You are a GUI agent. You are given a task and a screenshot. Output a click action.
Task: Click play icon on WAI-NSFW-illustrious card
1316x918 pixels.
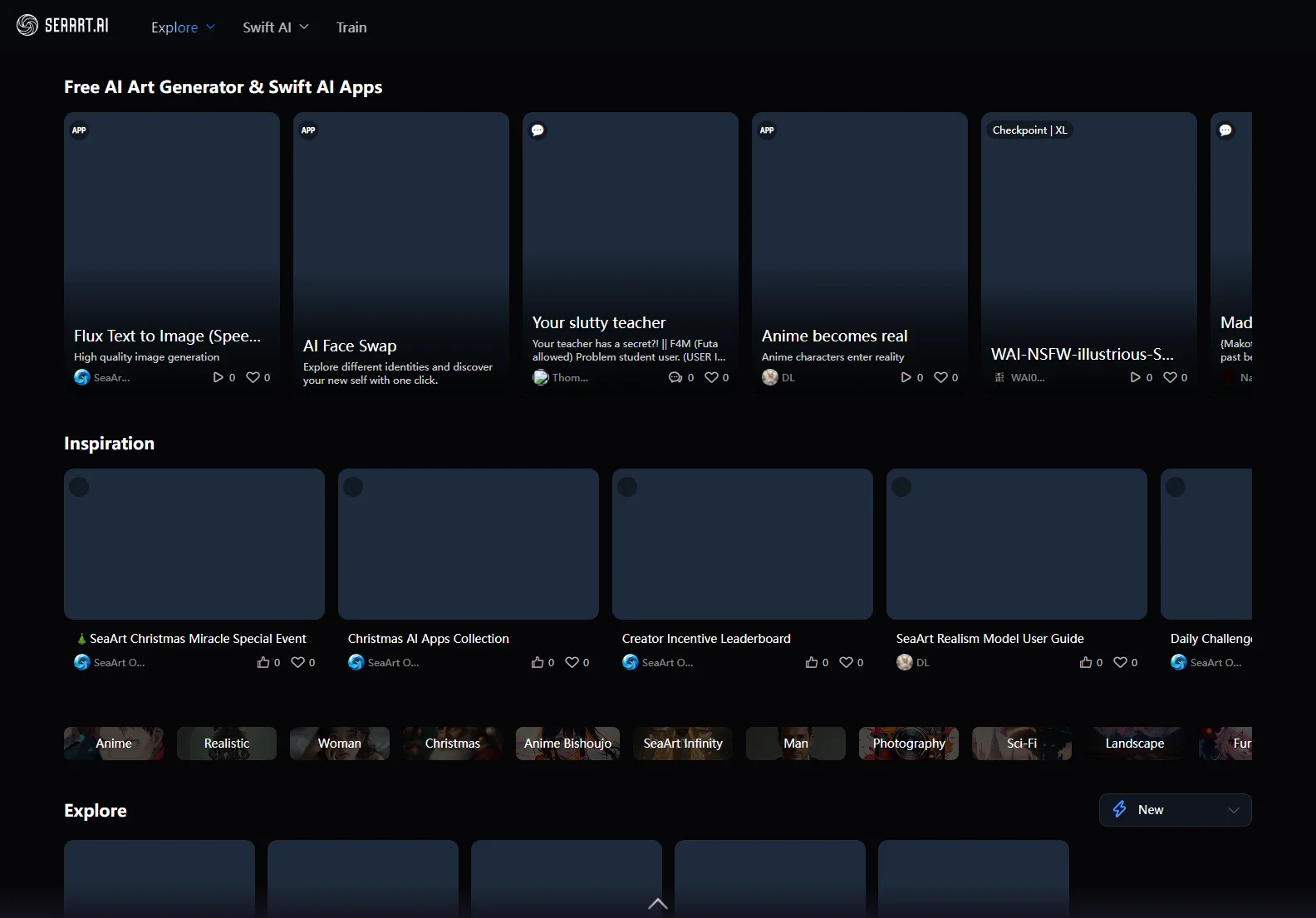tap(1135, 377)
